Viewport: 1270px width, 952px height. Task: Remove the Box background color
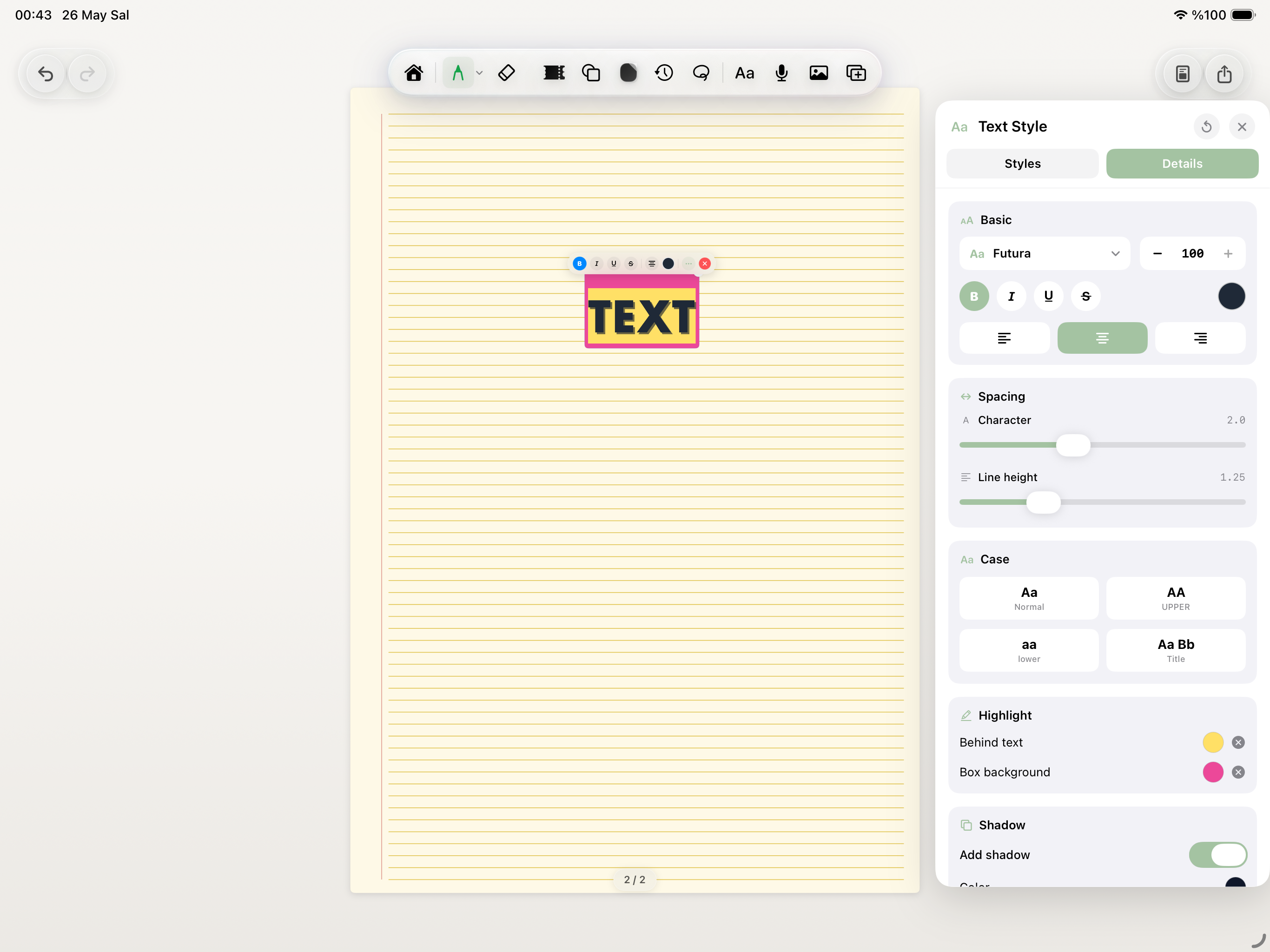point(1238,772)
